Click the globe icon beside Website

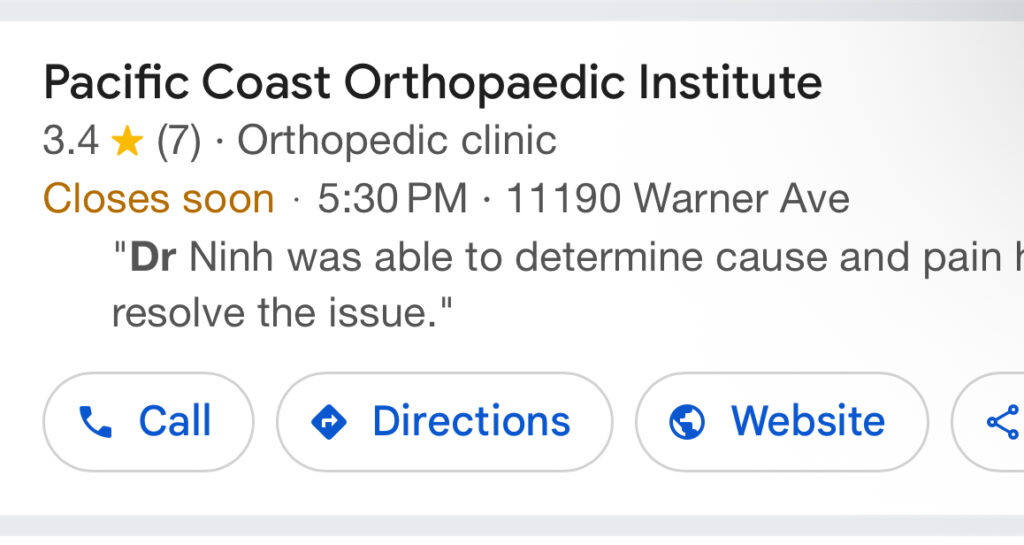687,423
